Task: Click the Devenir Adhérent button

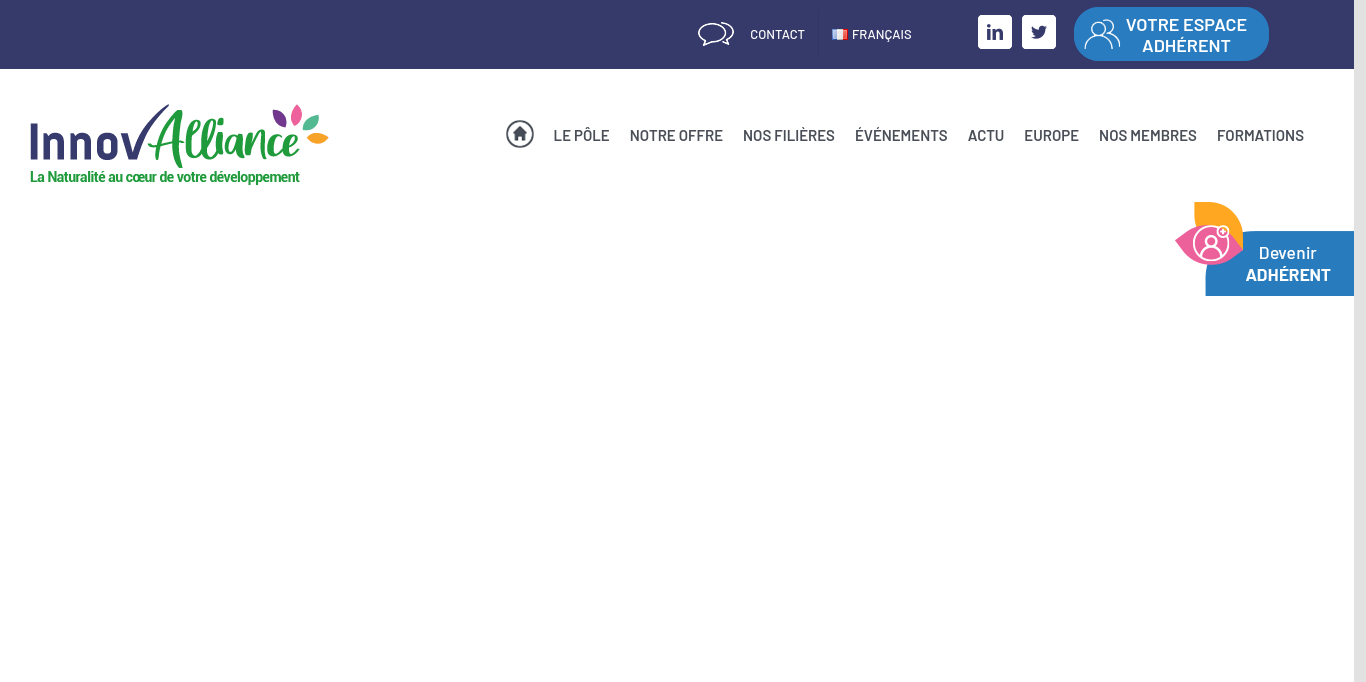Action: click(x=1287, y=263)
